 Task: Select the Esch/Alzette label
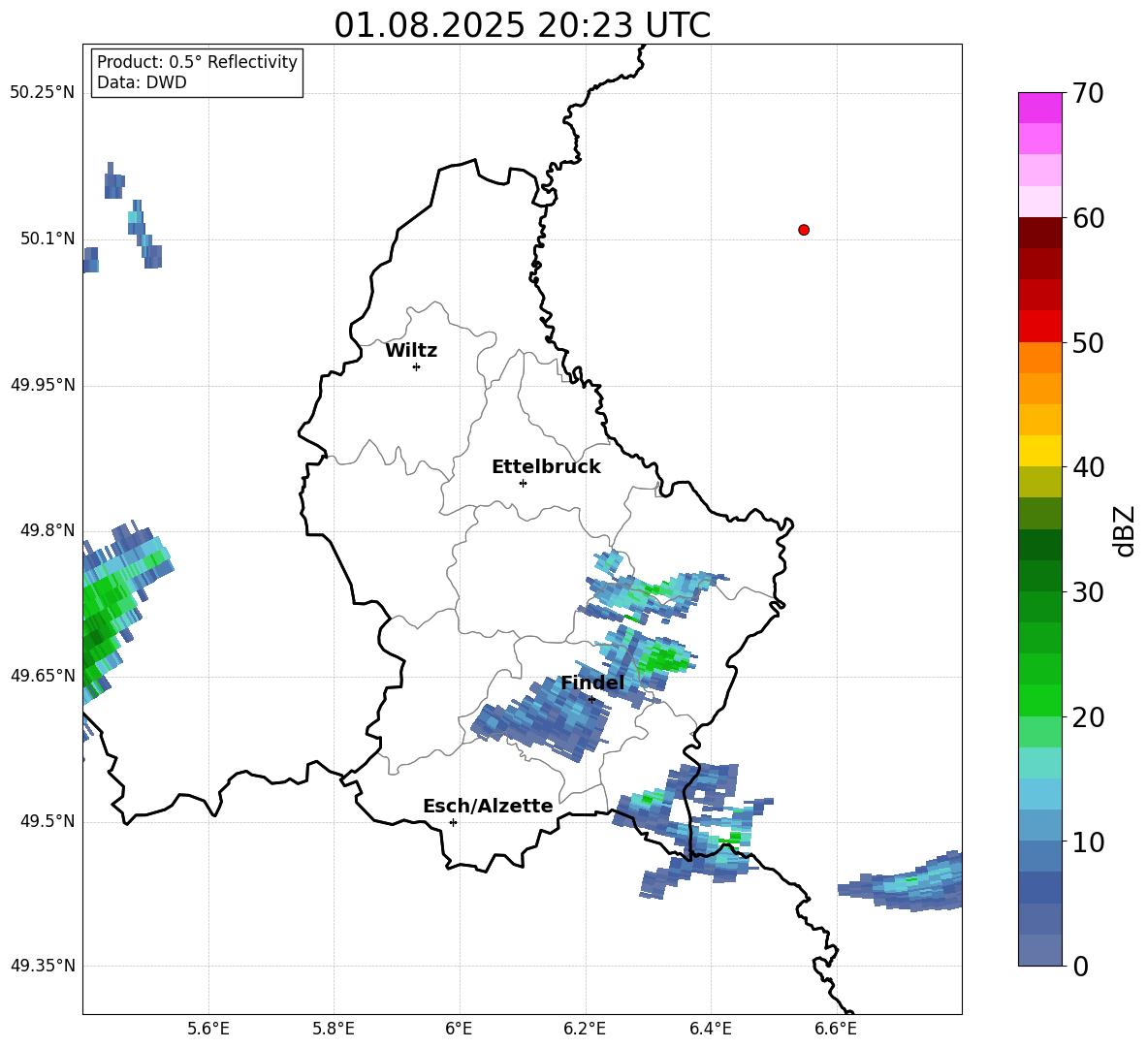coord(488,806)
